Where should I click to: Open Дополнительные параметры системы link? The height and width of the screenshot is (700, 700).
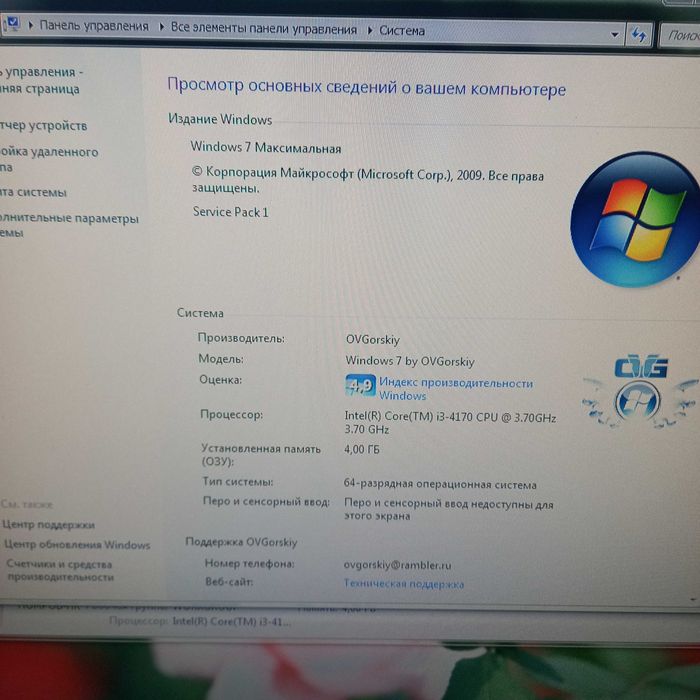[69, 225]
